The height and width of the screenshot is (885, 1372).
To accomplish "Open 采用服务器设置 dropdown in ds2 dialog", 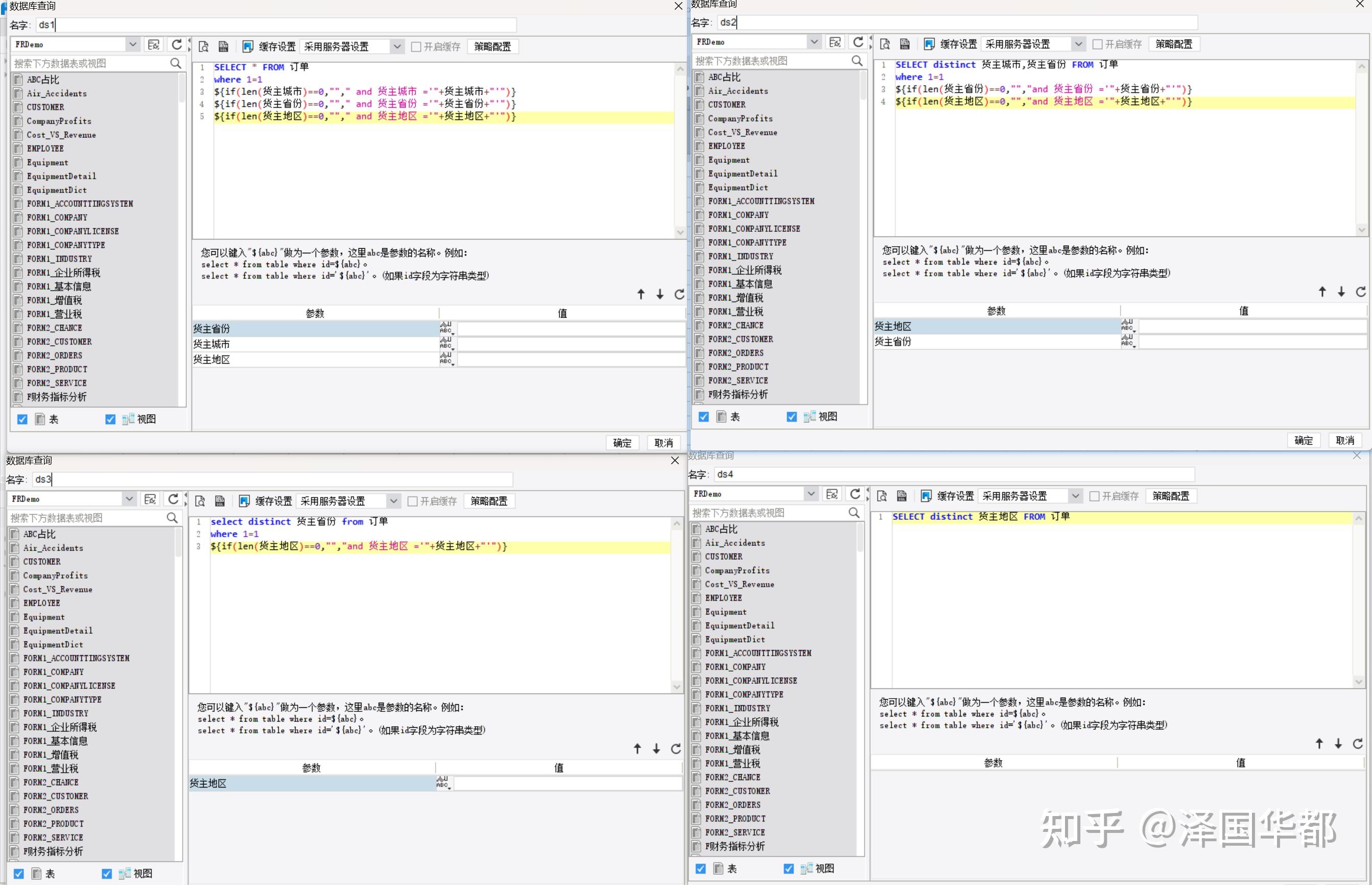I will [x=1078, y=44].
